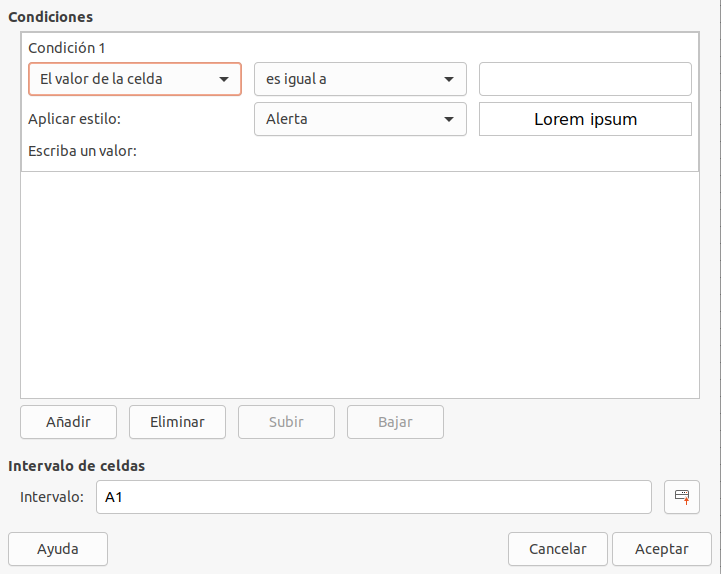Image resolution: width=721 pixels, height=574 pixels.
Task: Click the Subir button
Action: point(286,422)
